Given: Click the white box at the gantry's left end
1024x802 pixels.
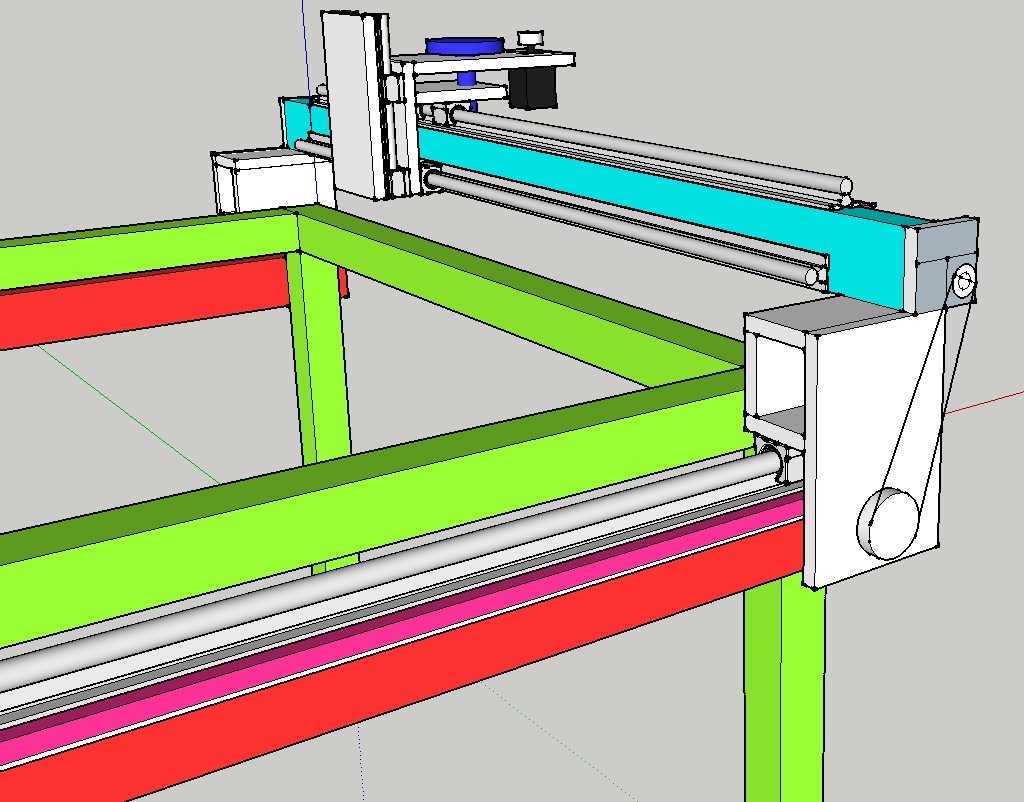Looking at the screenshot, I should (262, 182).
